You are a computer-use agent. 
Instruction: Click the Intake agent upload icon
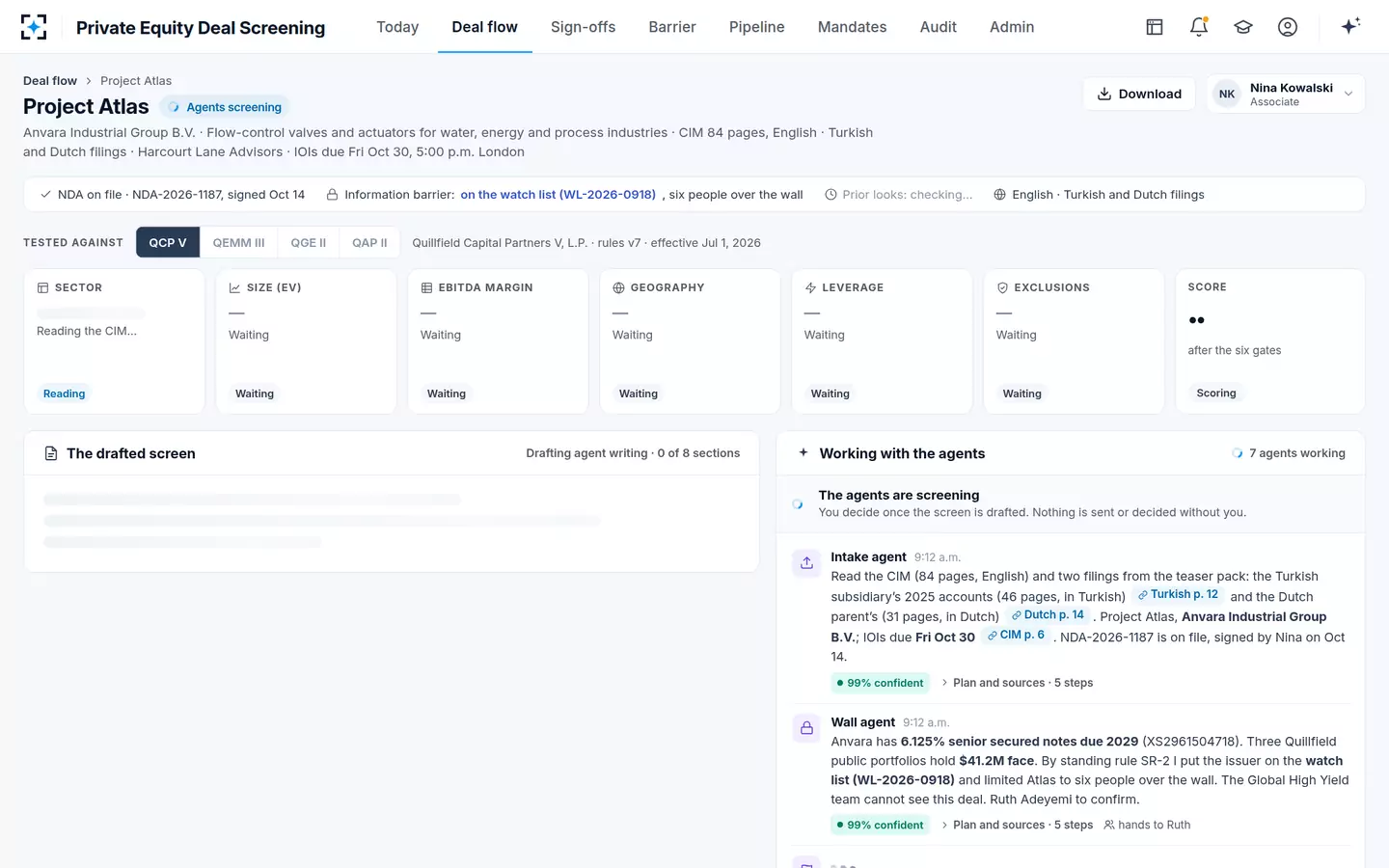tap(806, 562)
